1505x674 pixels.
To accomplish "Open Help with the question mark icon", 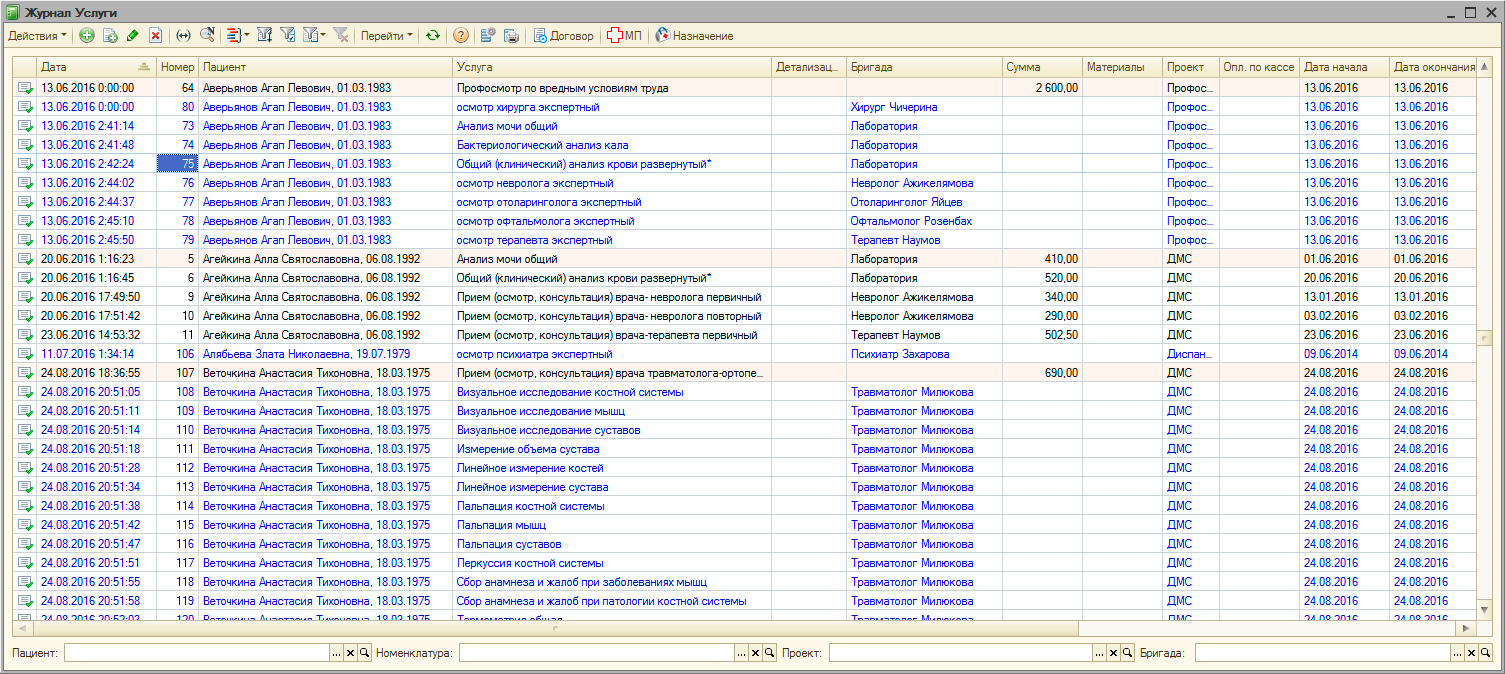I will (460, 36).
